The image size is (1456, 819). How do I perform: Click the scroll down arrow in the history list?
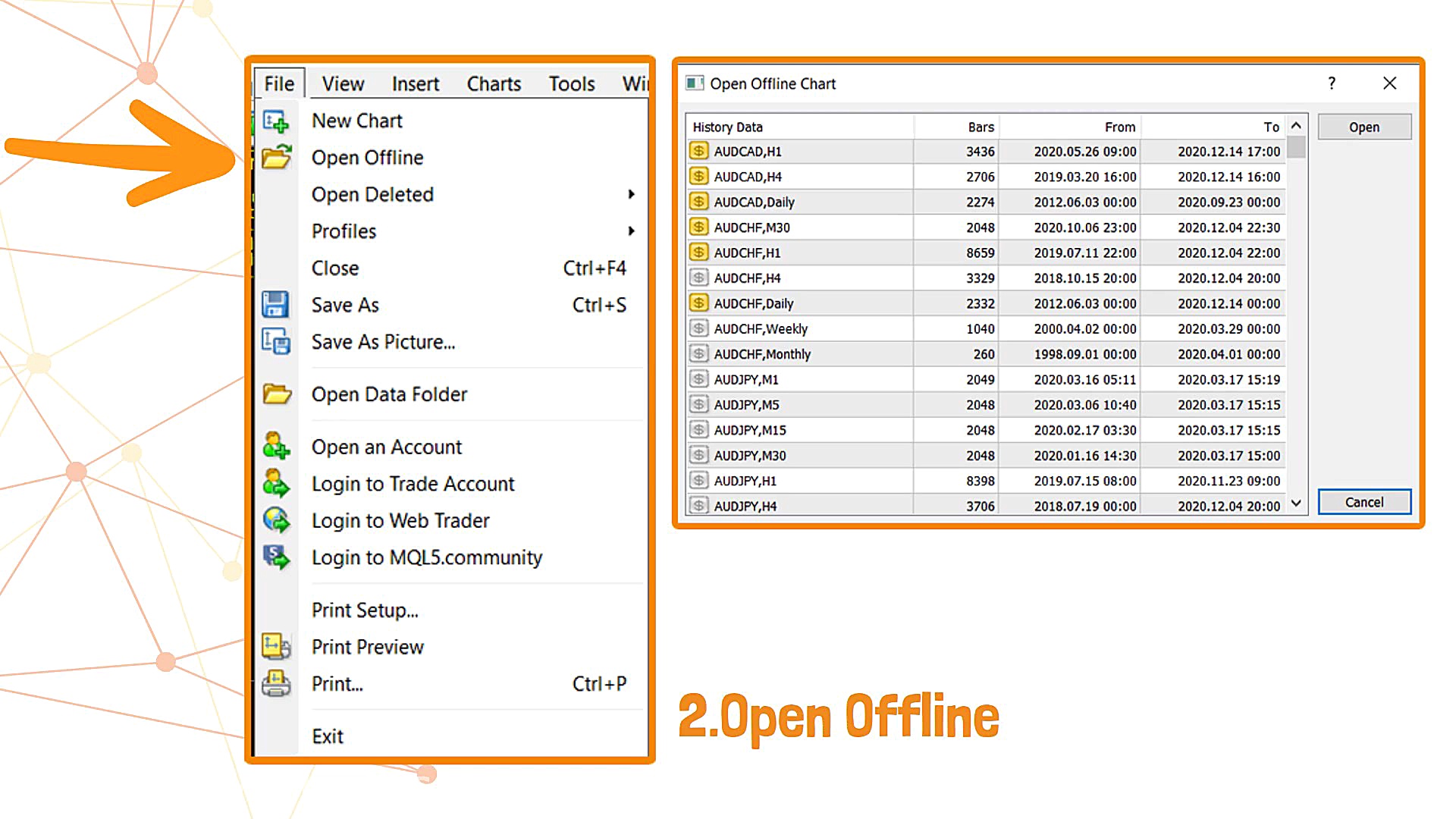[x=1296, y=504]
